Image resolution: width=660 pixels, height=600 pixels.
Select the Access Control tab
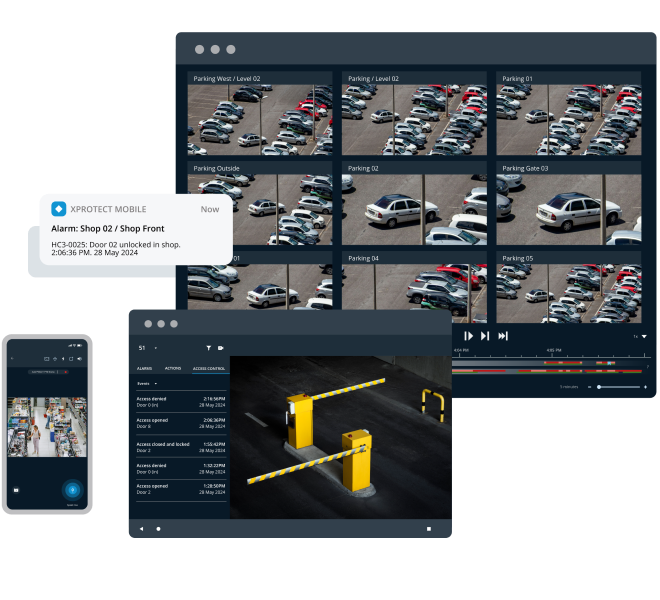(x=209, y=368)
